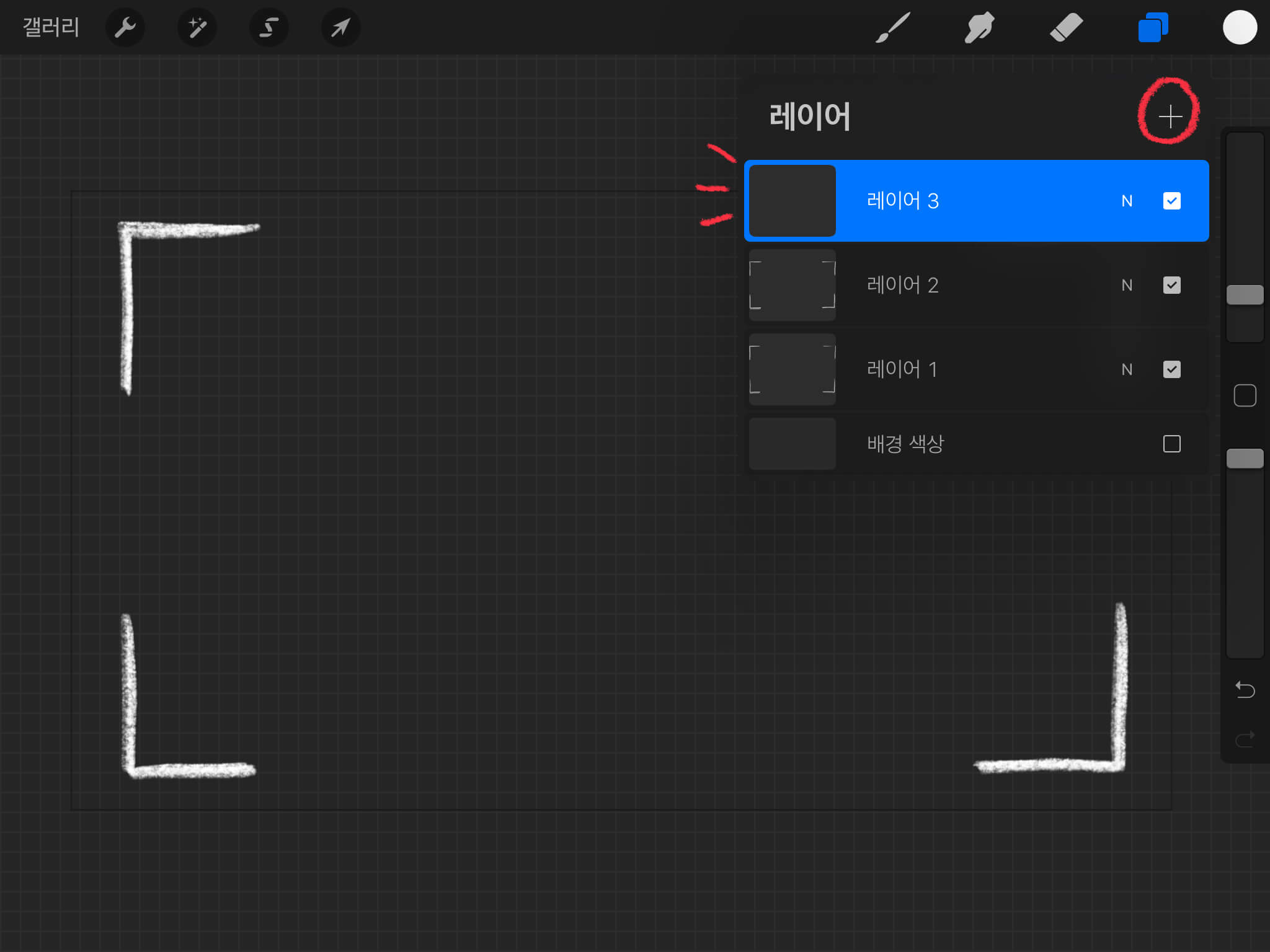Select the Transform arrow tool
Image resolution: width=1270 pixels, height=952 pixels.
(x=340, y=27)
